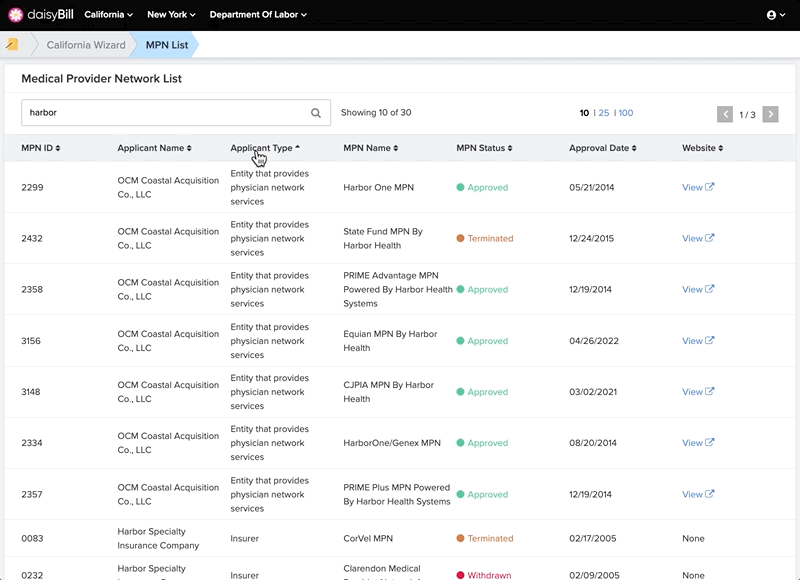Click approval date 05/21/2014
Image resolution: width=800 pixels, height=580 pixels.
pyautogui.click(x=592, y=187)
